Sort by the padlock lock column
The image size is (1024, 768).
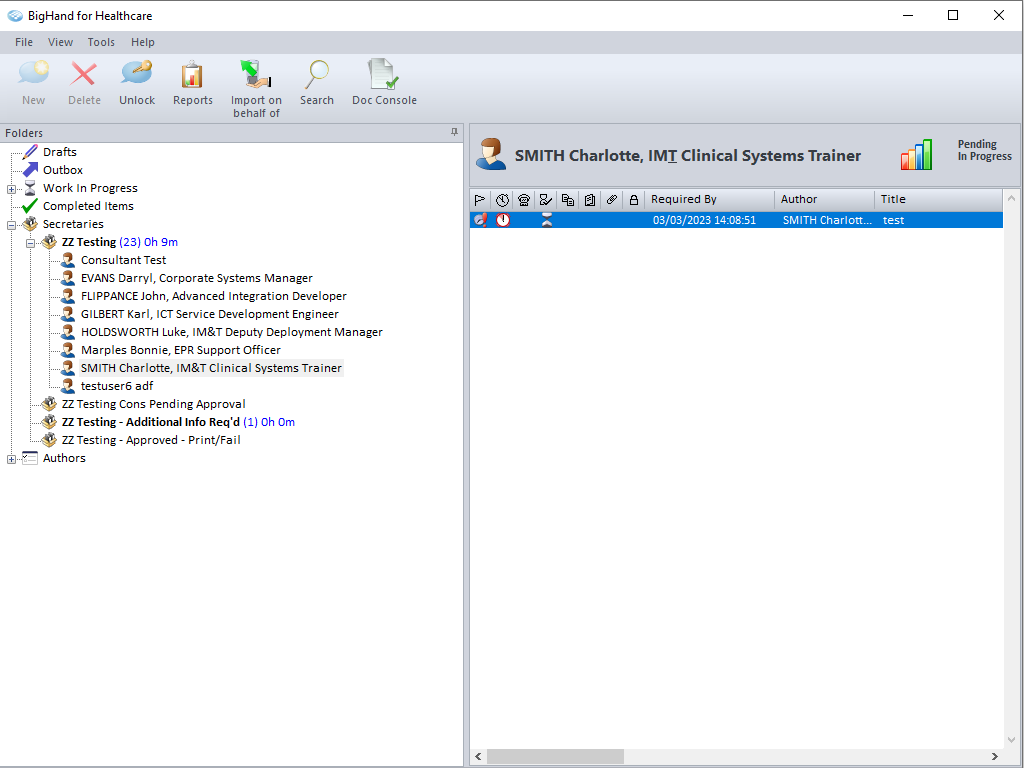[x=633, y=200]
